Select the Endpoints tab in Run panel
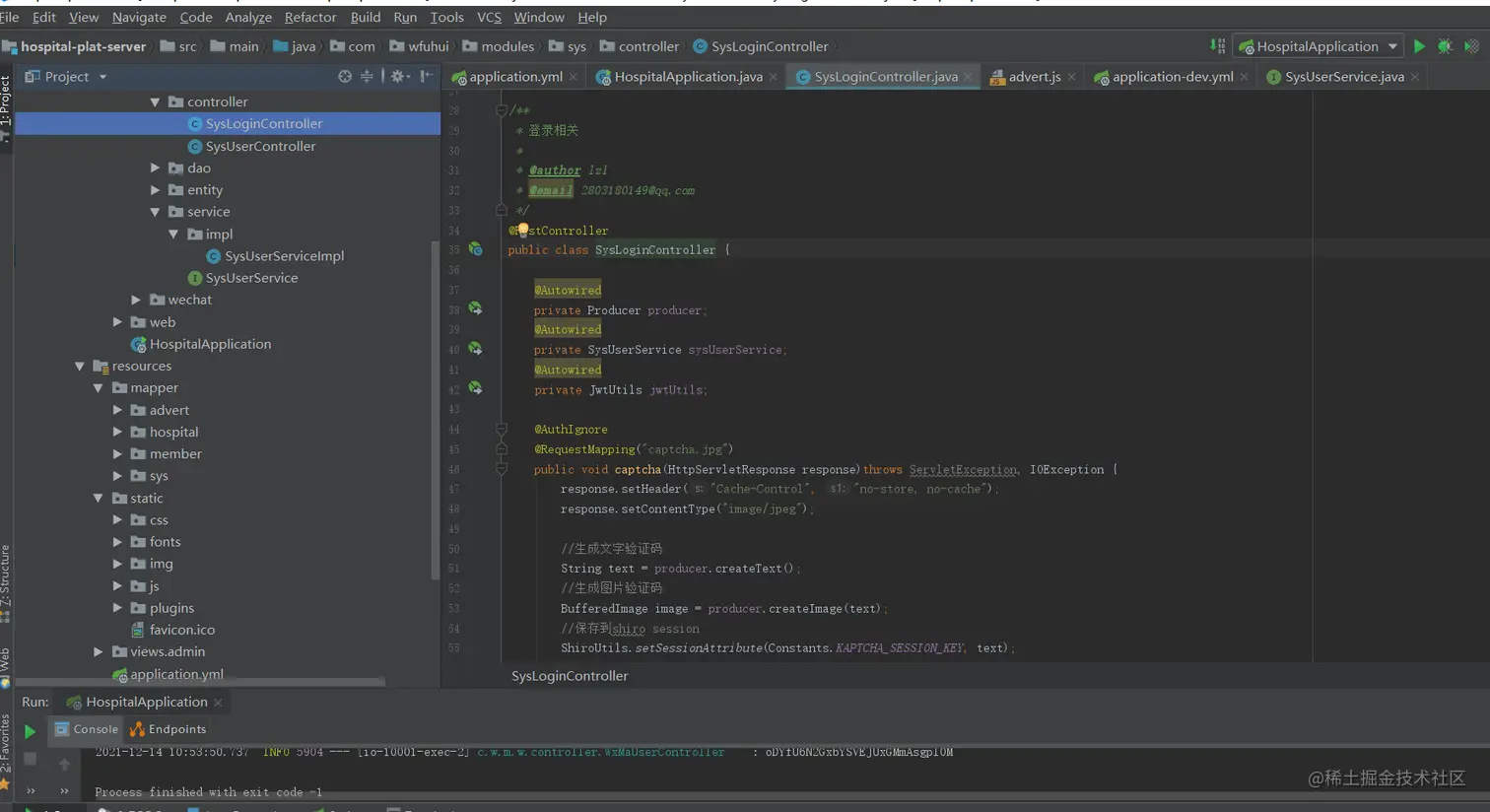 point(169,729)
